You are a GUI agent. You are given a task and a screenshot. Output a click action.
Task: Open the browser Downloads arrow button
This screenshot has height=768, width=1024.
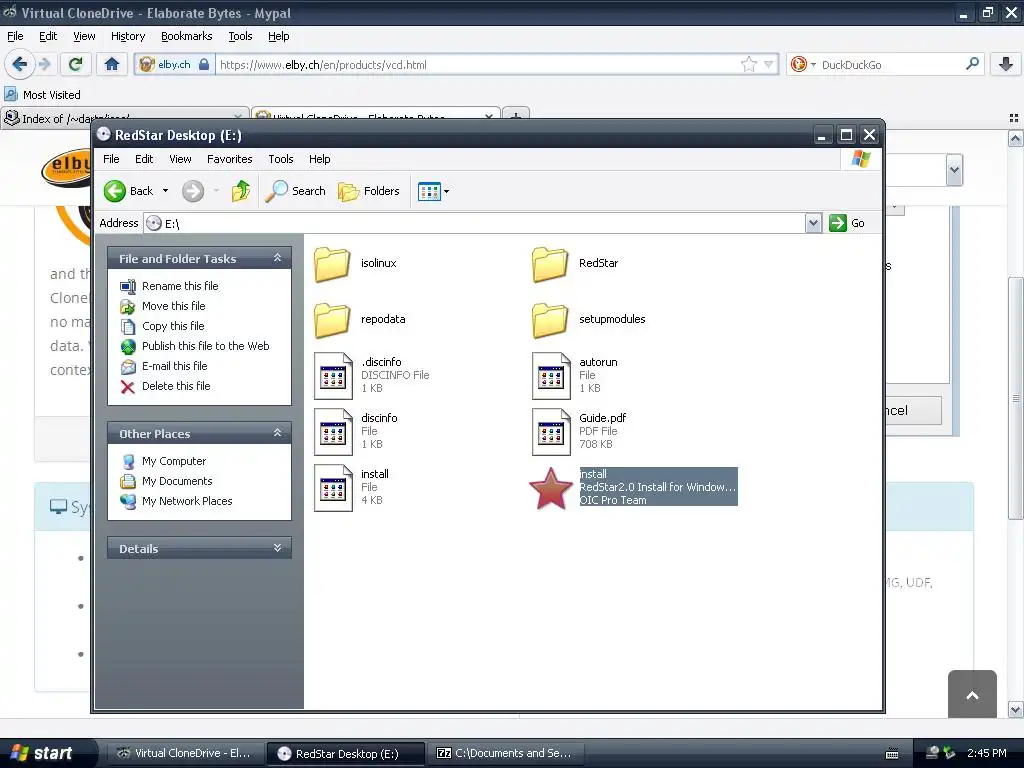[x=1006, y=64]
